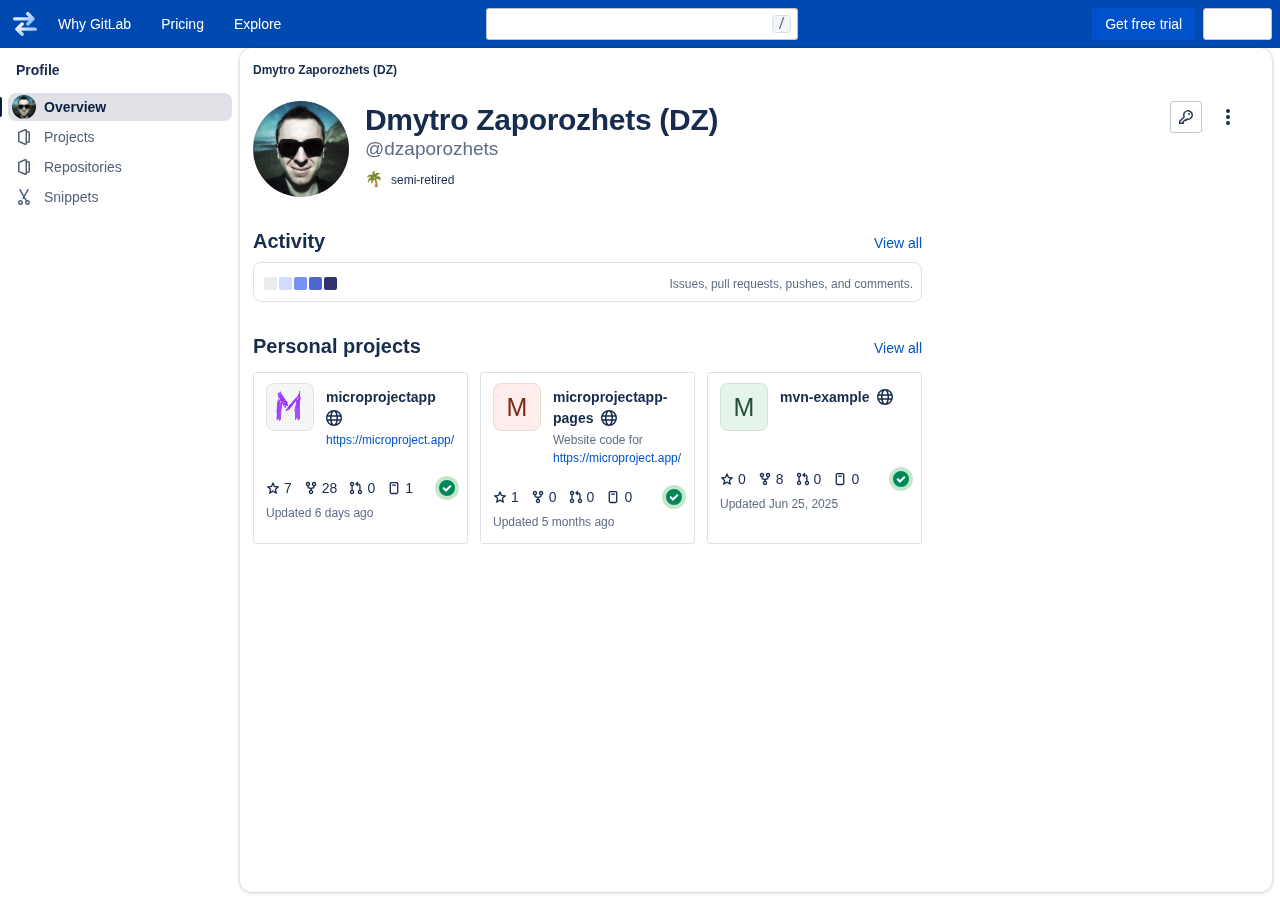Click merge requests icon in microprojectapp-pages card
The image size is (1280, 900).
(576, 497)
